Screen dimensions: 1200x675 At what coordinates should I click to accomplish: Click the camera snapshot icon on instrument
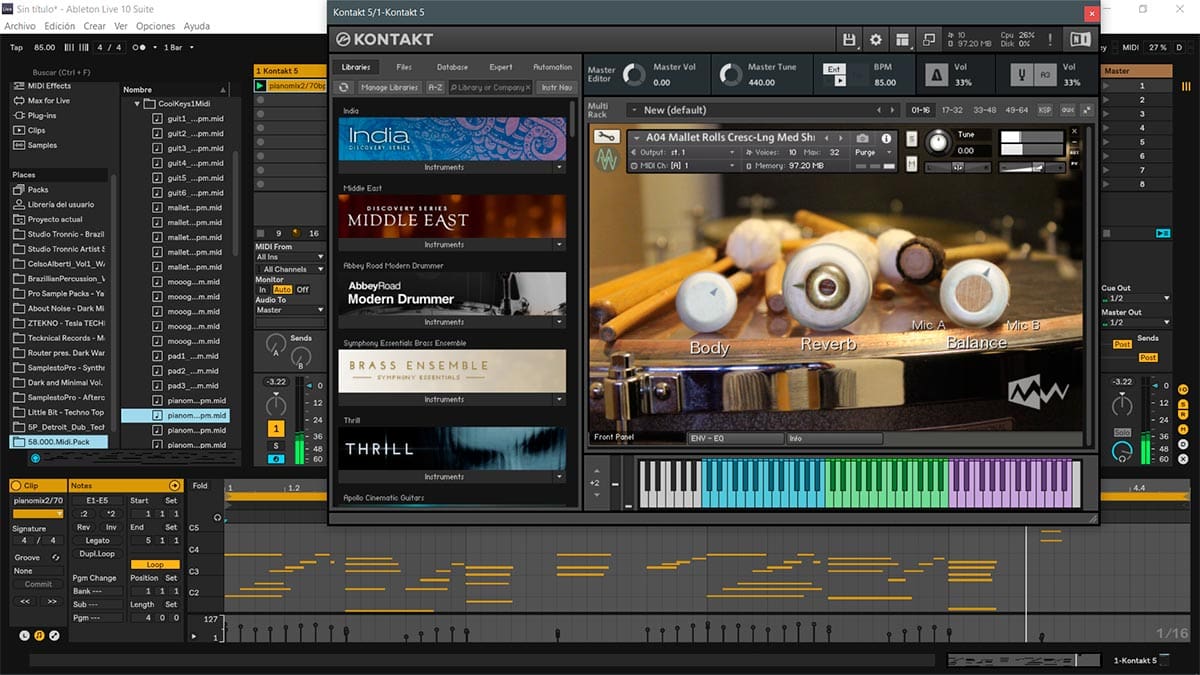coord(862,138)
